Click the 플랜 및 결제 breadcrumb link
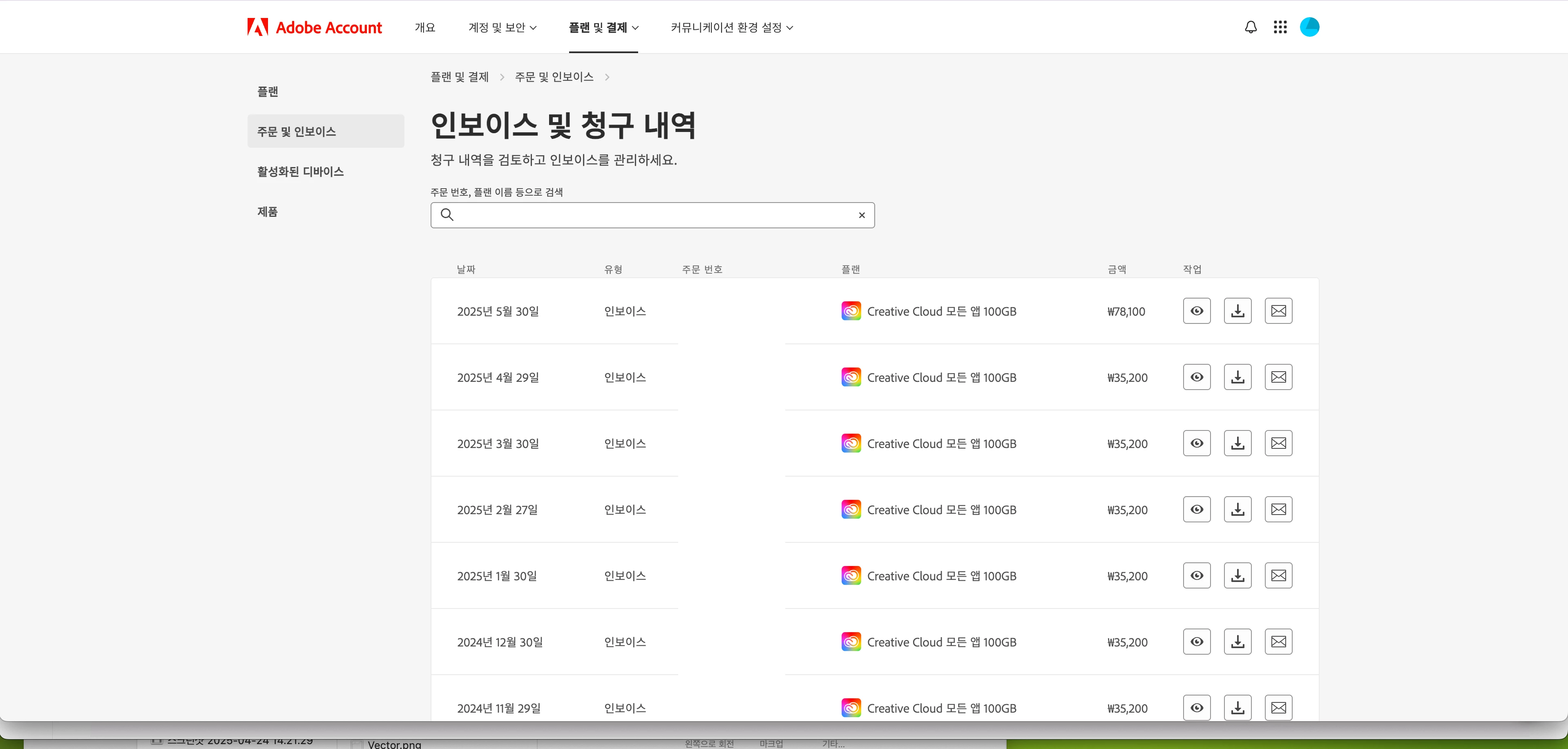1568x749 pixels. [x=460, y=77]
